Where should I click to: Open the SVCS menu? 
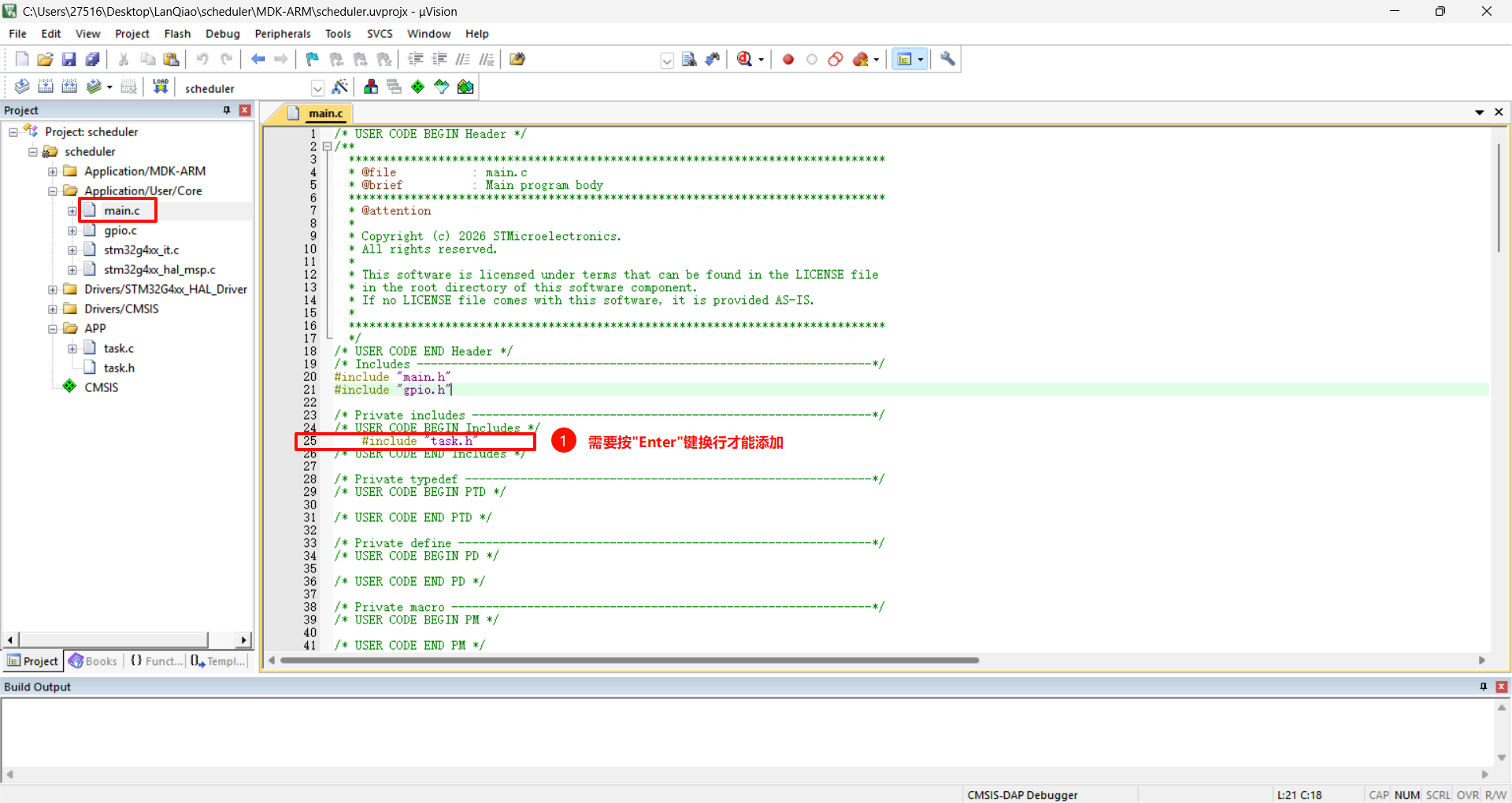(x=380, y=34)
